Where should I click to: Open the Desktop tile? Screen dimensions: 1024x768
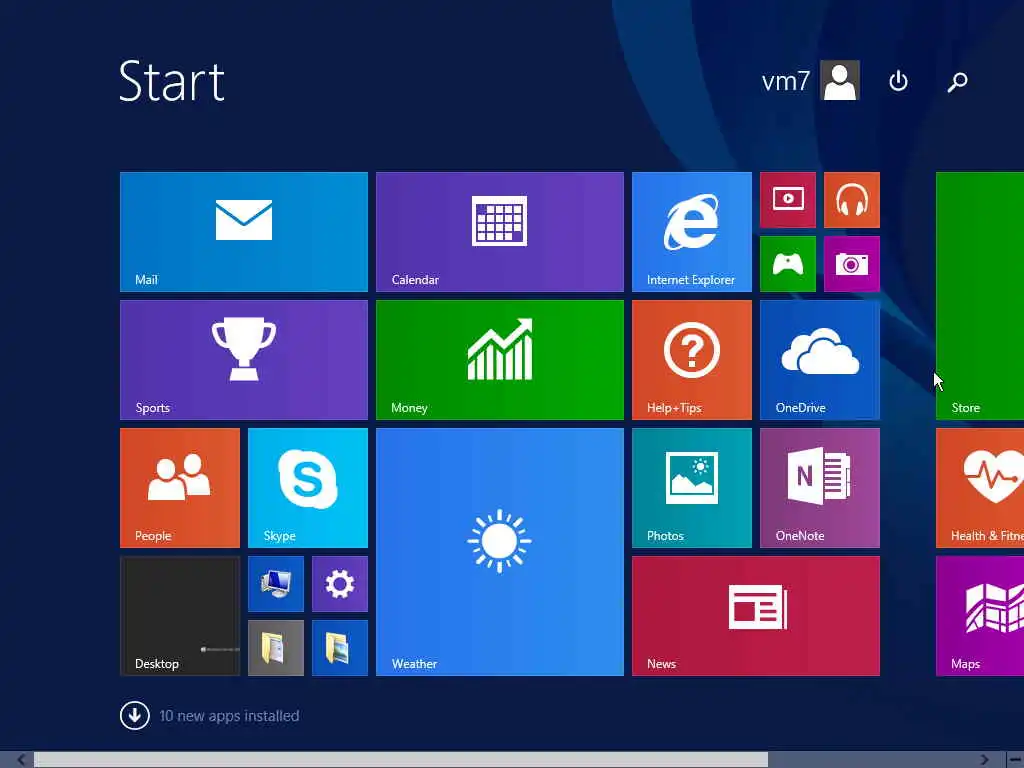coord(180,616)
